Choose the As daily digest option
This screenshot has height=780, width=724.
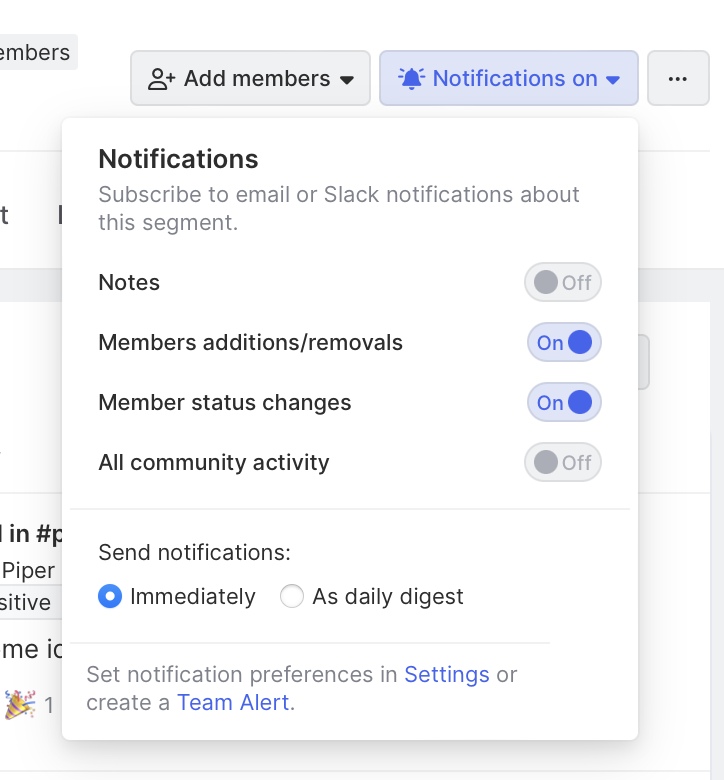pos(292,597)
